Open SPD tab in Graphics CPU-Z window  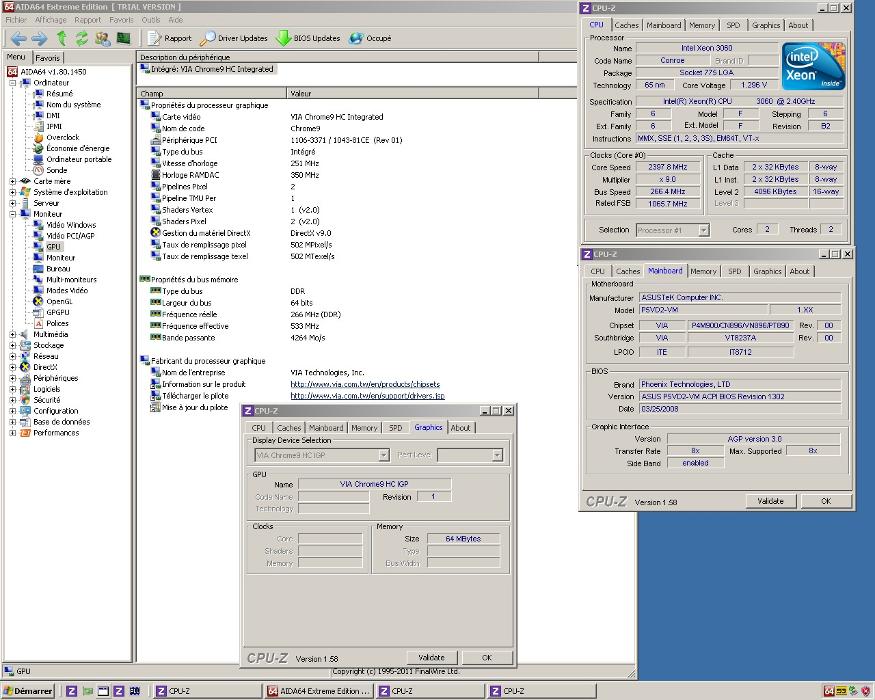coord(396,428)
